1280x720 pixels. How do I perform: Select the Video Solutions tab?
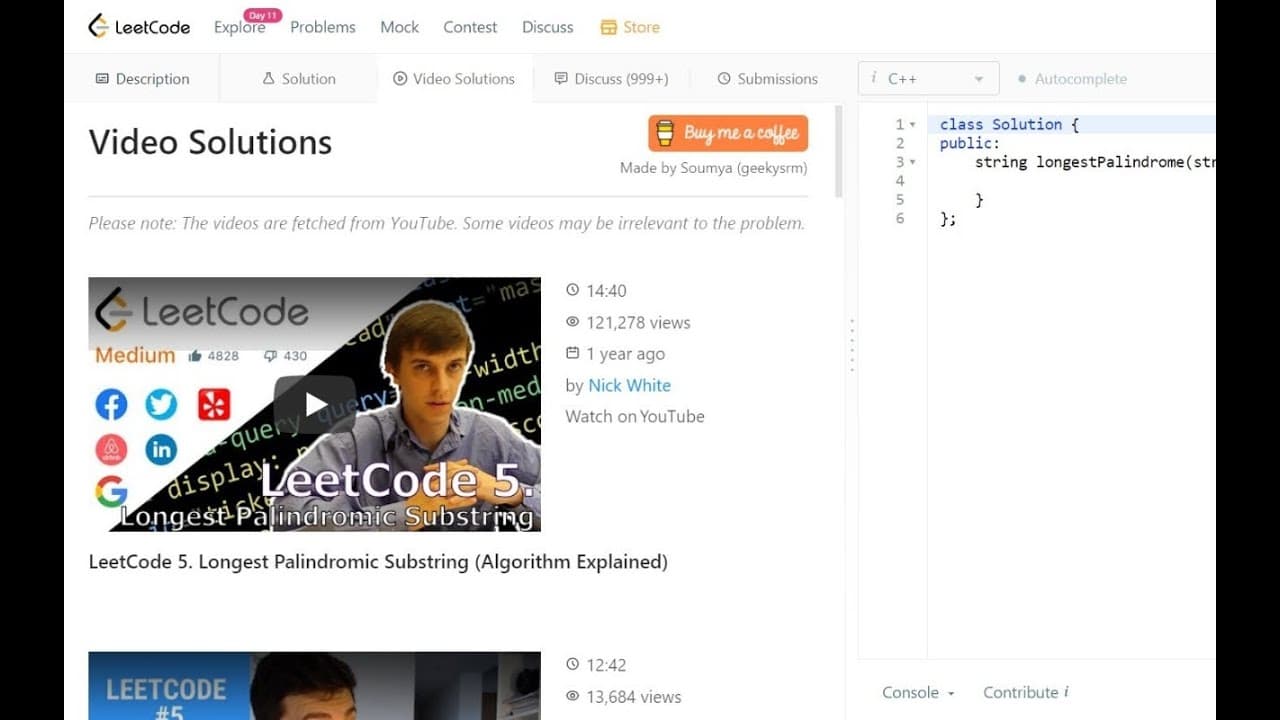point(454,78)
